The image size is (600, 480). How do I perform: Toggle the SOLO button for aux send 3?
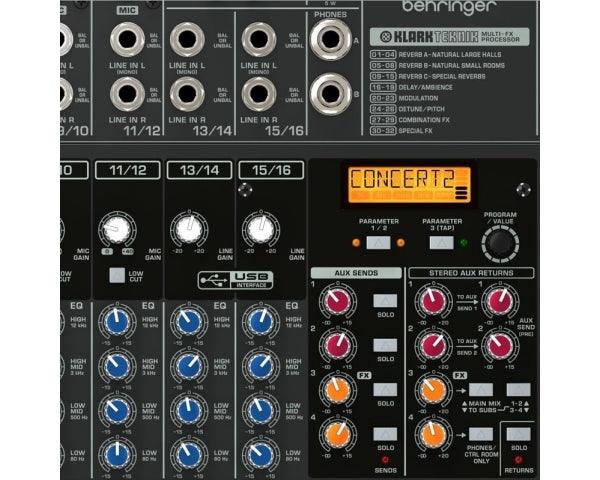[385, 390]
